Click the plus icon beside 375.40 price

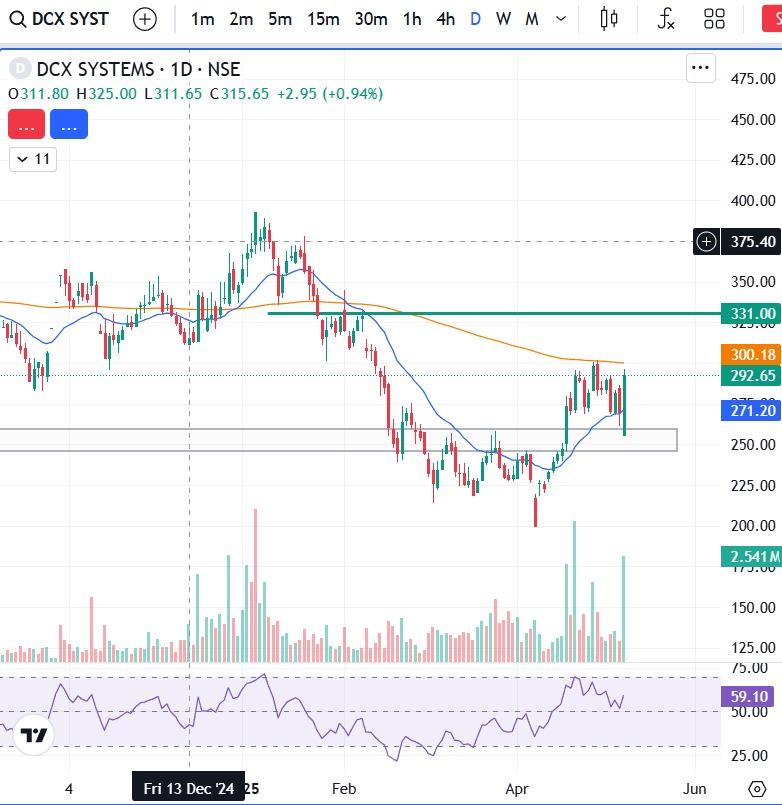tap(707, 241)
